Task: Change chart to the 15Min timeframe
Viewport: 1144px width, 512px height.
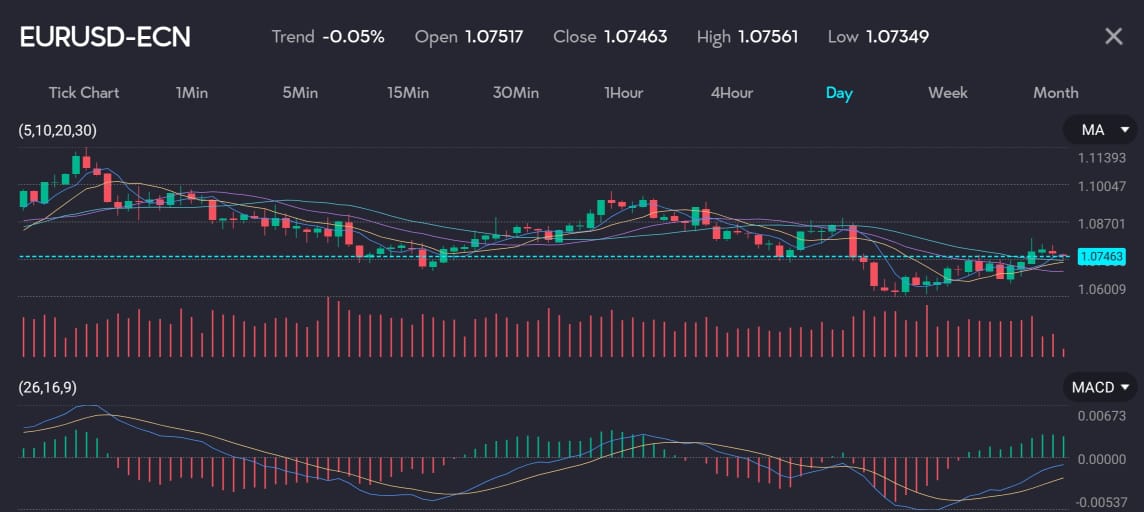Action: [408, 93]
